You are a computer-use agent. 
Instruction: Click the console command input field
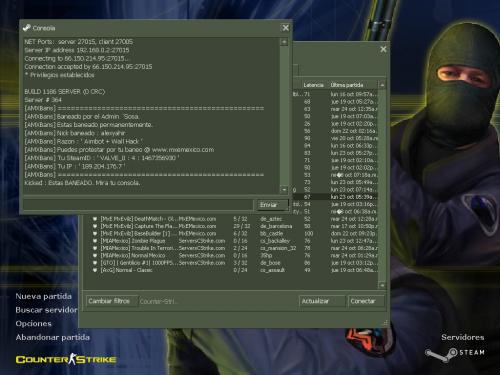click(x=138, y=205)
